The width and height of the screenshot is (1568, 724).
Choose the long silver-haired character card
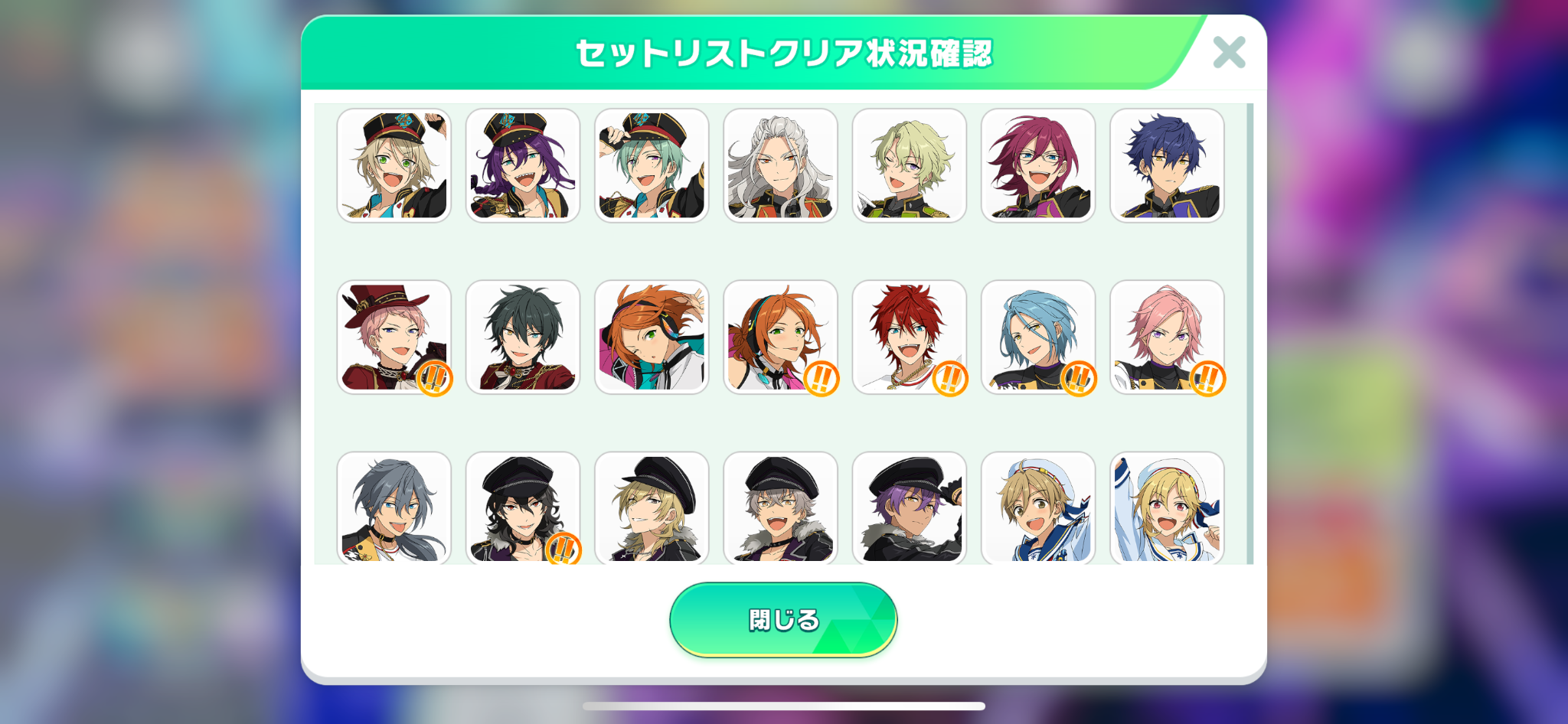click(780, 165)
